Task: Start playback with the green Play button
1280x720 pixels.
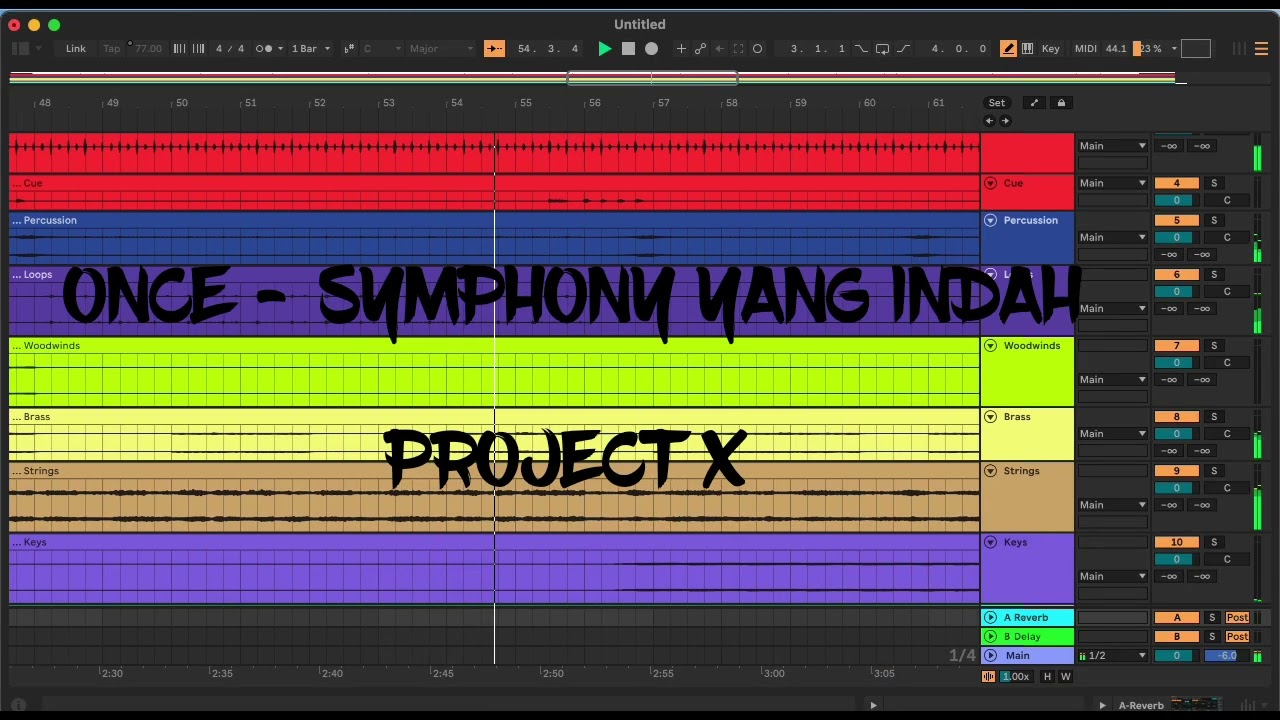Action: [x=604, y=48]
